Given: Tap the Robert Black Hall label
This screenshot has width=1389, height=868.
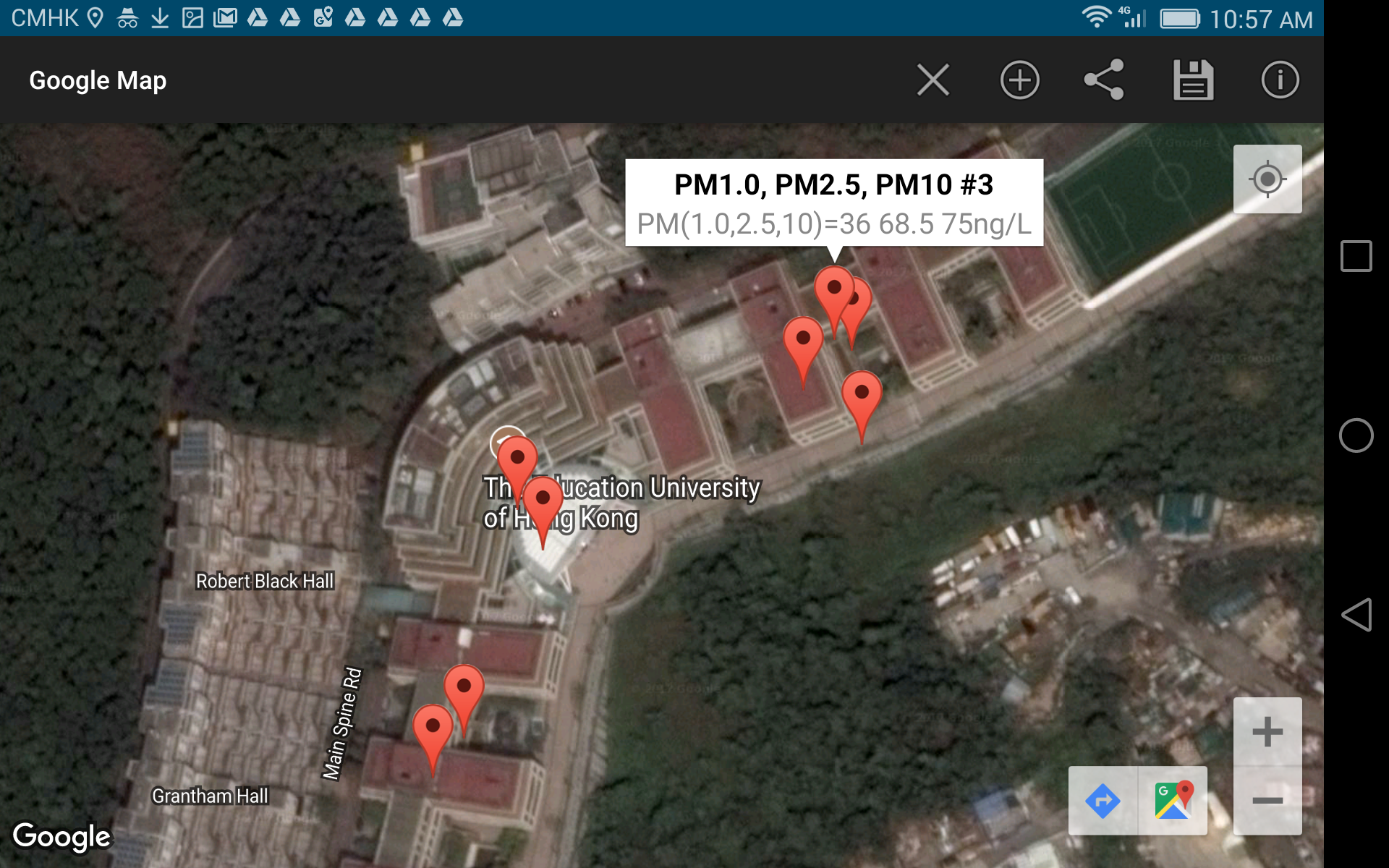Looking at the screenshot, I should [265, 581].
